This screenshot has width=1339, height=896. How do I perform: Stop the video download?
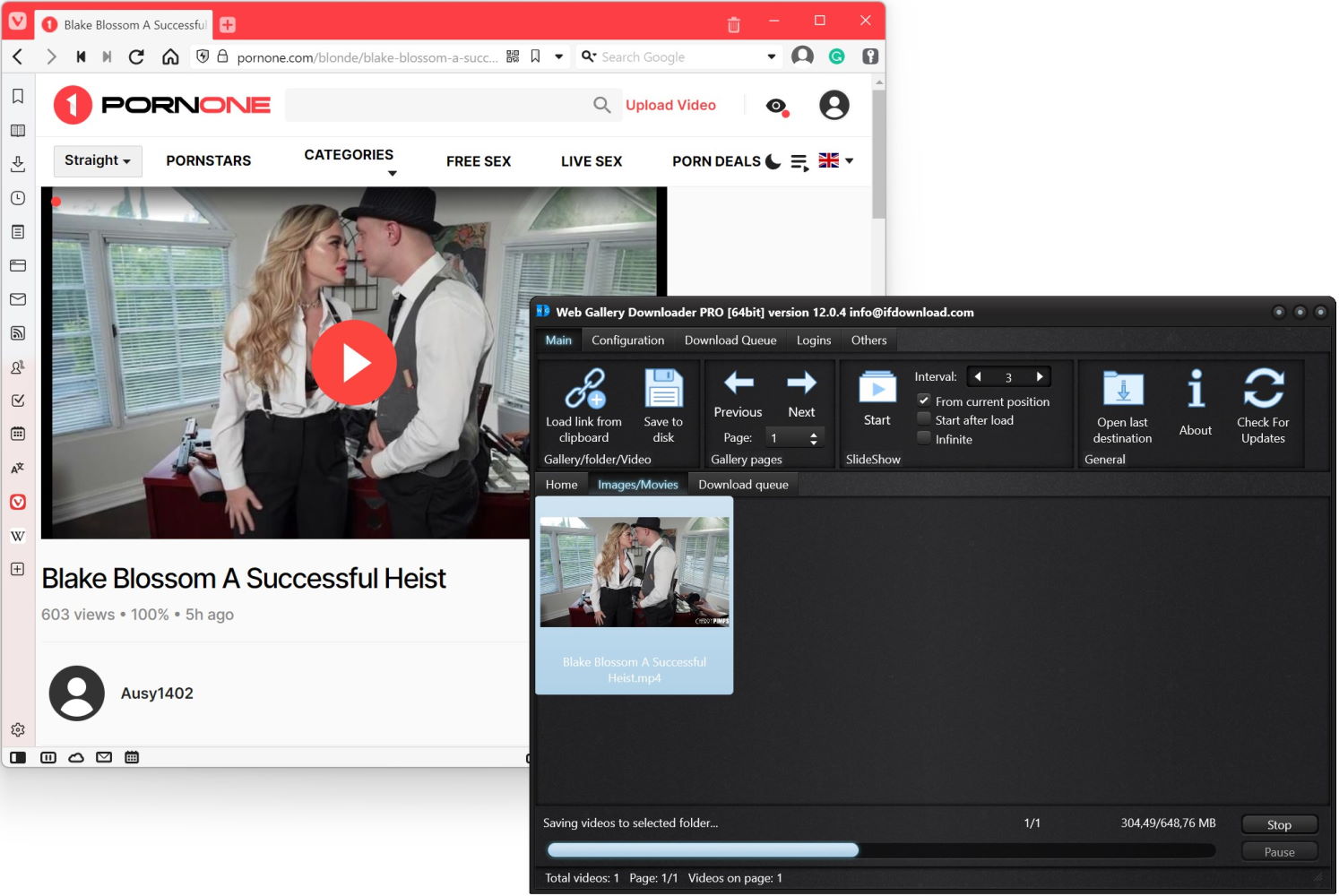pyautogui.click(x=1279, y=824)
